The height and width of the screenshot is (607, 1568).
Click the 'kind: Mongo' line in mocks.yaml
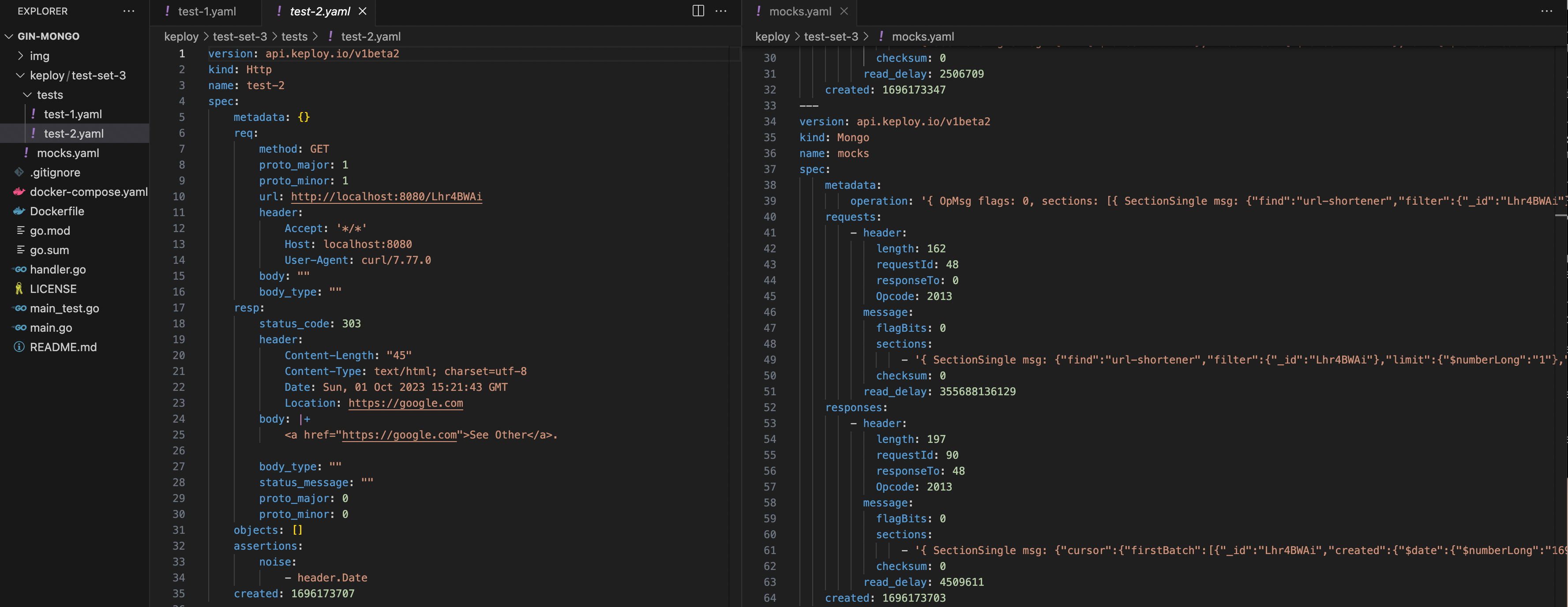pos(834,138)
